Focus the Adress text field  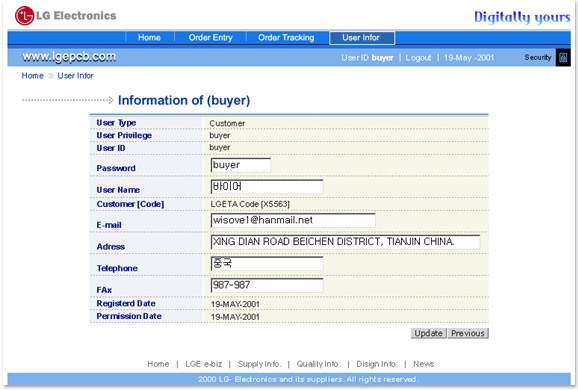[x=345, y=242]
